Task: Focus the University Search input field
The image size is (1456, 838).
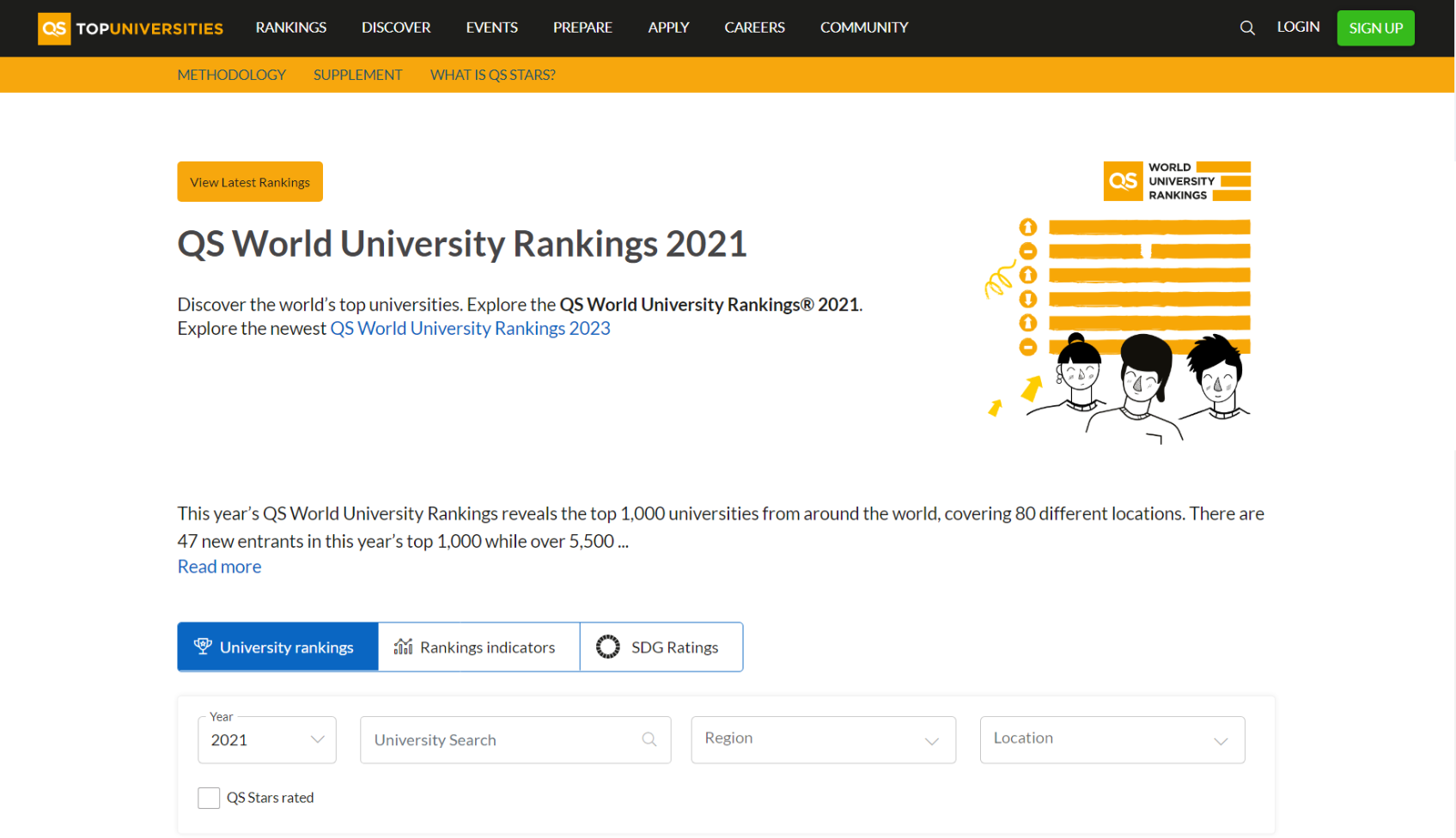Action: click(515, 740)
